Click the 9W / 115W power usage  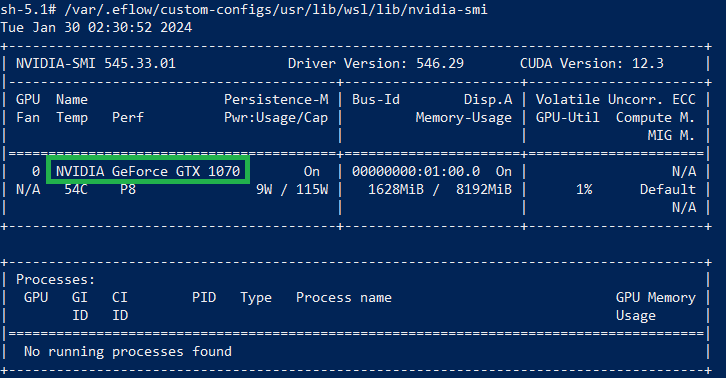tap(292, 189)
